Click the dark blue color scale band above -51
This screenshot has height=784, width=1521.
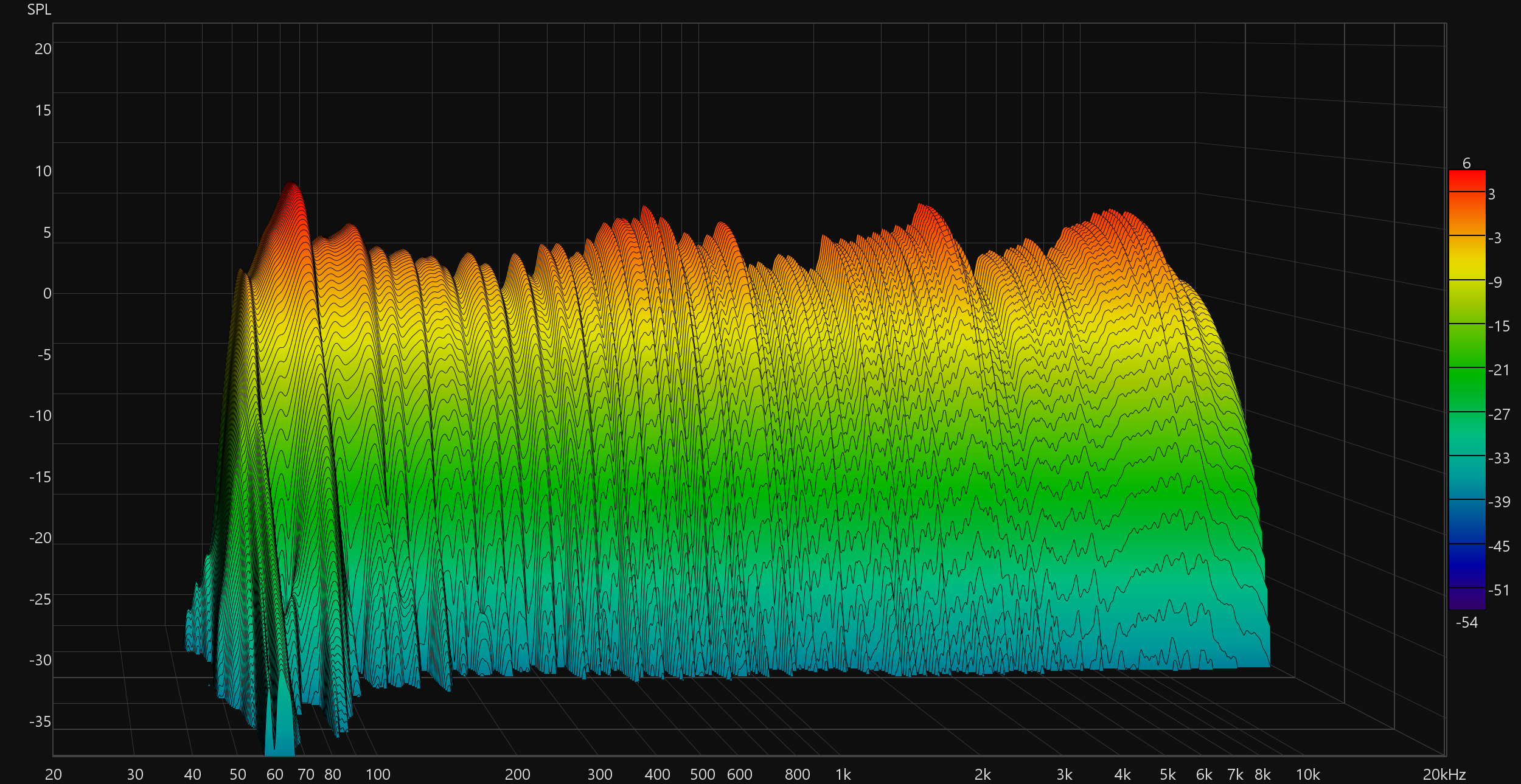[1466, 566]
